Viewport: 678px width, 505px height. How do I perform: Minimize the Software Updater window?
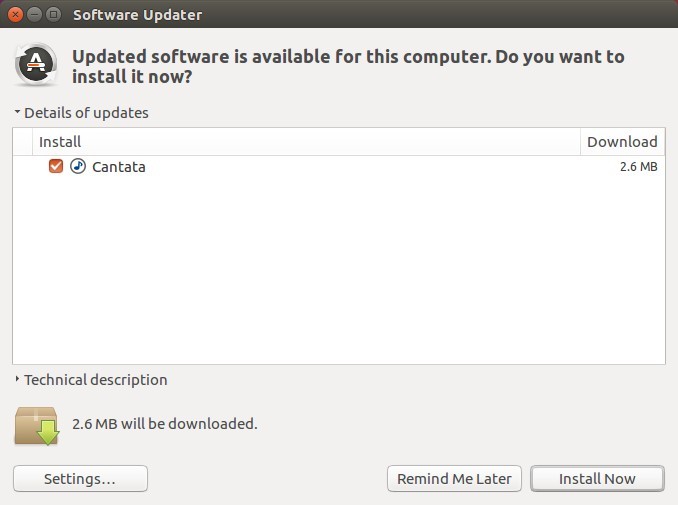(x=34, y=14)
